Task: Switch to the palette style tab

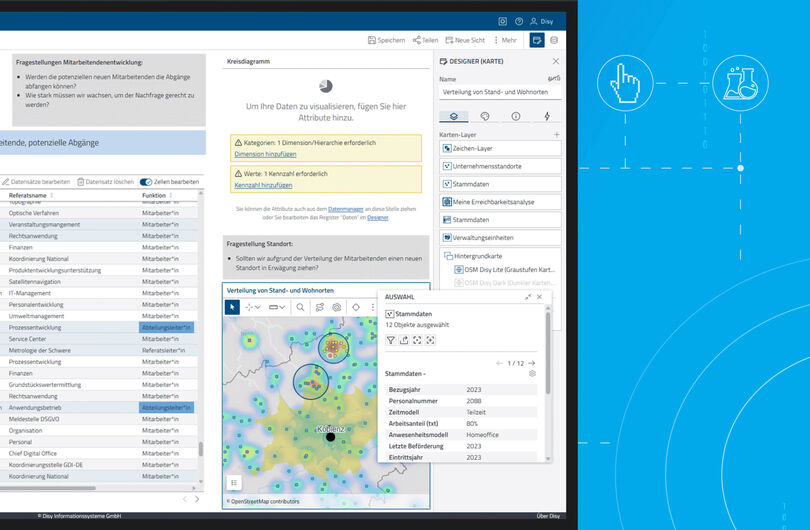Action: (x=485, y=116)
